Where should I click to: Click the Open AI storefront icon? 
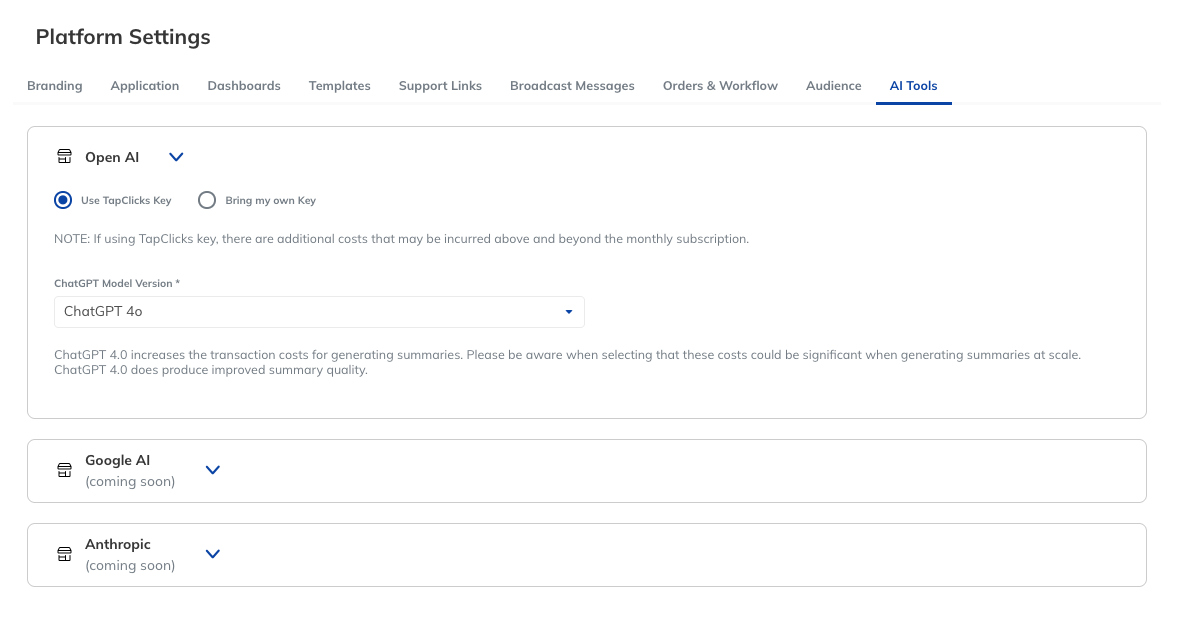coord(65,156)
